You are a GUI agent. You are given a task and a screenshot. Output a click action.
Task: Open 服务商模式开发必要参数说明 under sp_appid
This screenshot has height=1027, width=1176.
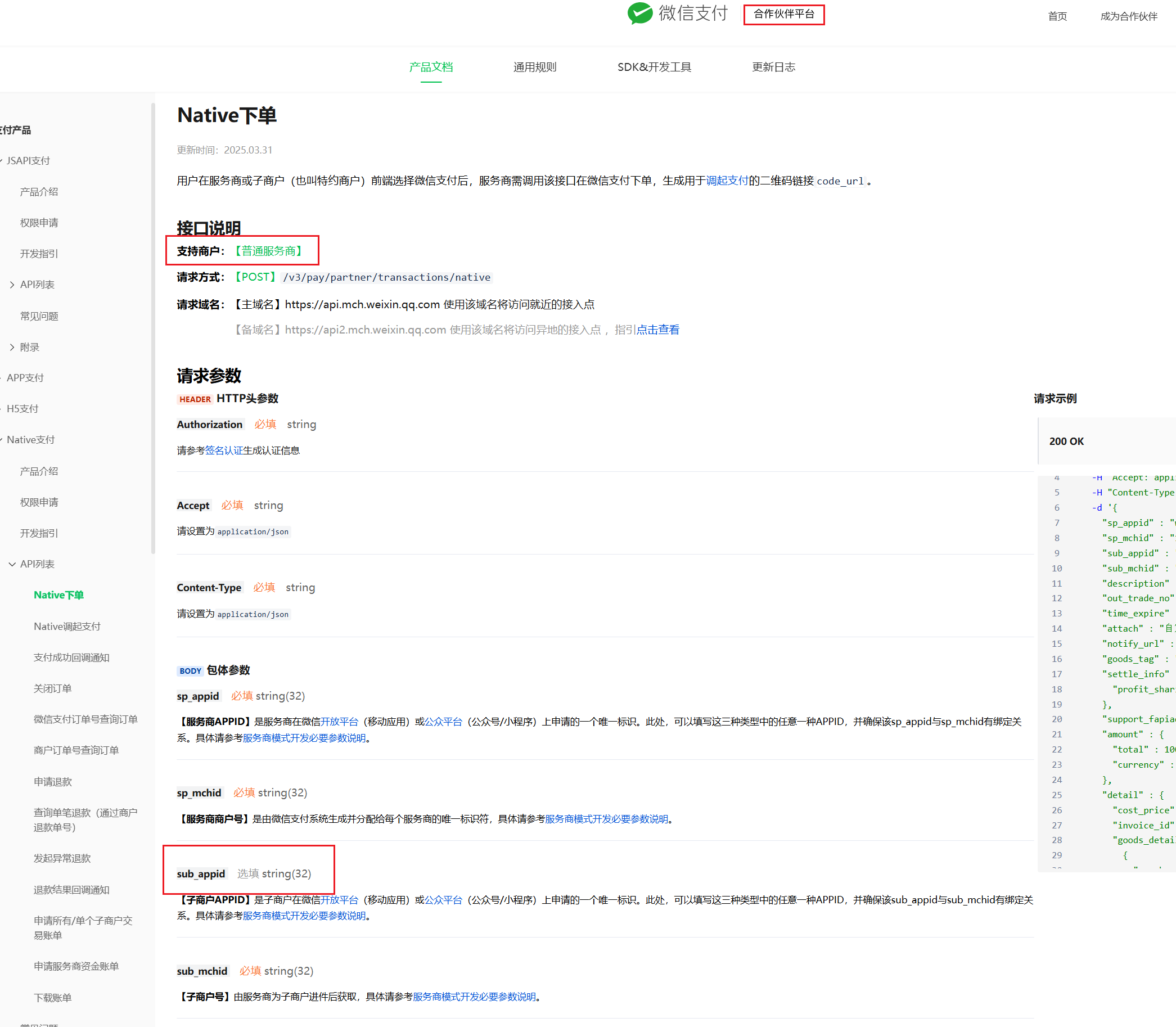pos(304,738)
